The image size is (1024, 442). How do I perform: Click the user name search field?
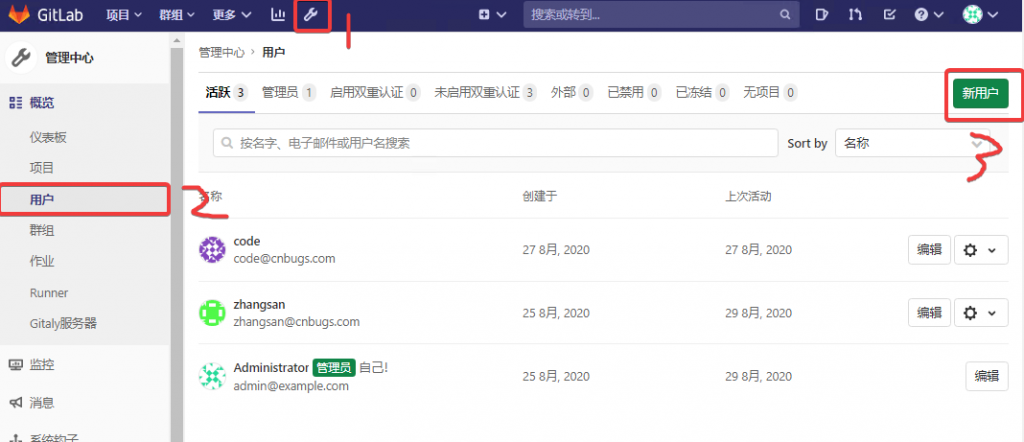point(495,143)
